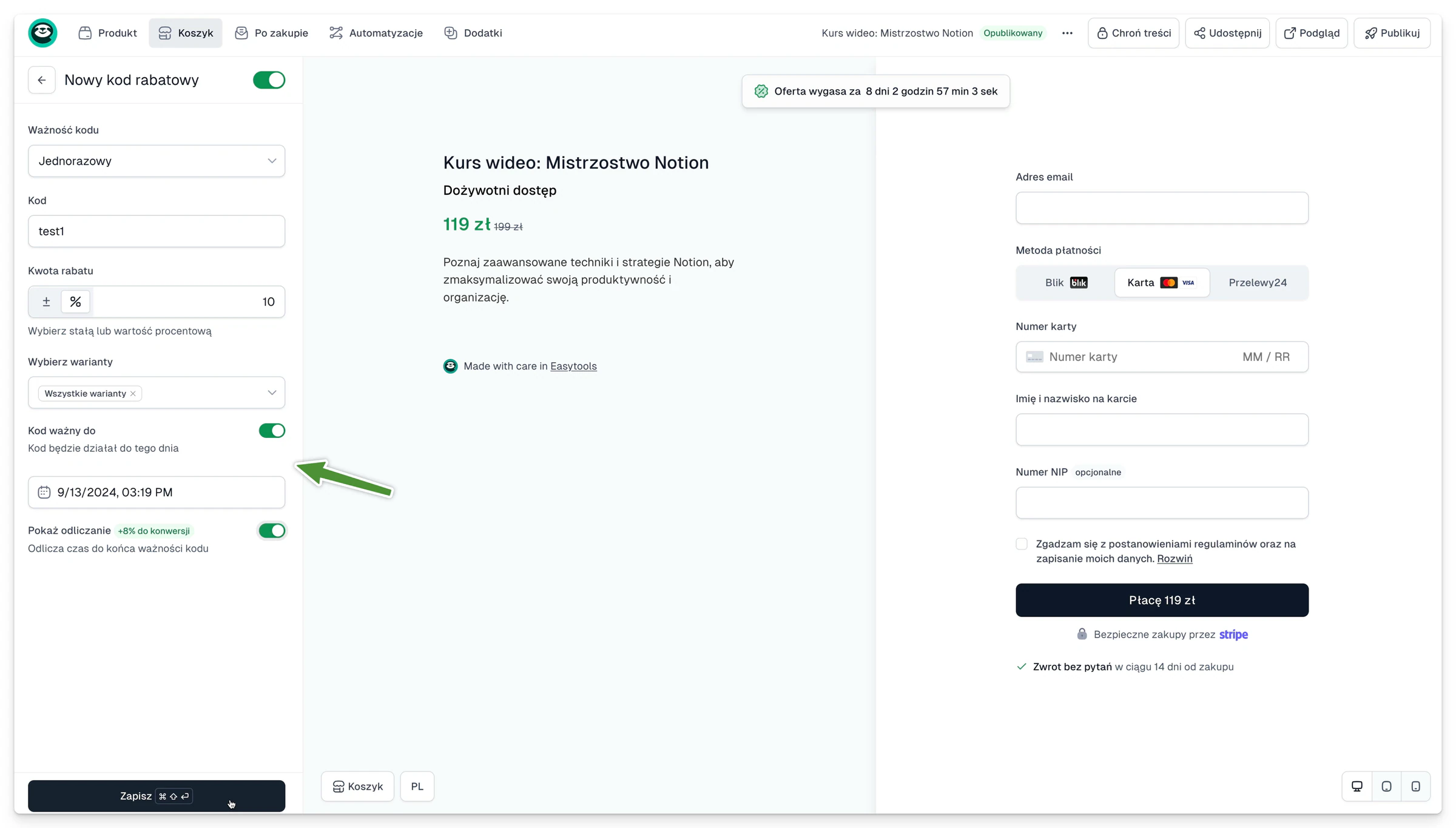This screenshot has height=828, width=1456.
Task: Expand the Wybierz warianty dropdown
Action: pyautogui.click(x=157, y=393)
